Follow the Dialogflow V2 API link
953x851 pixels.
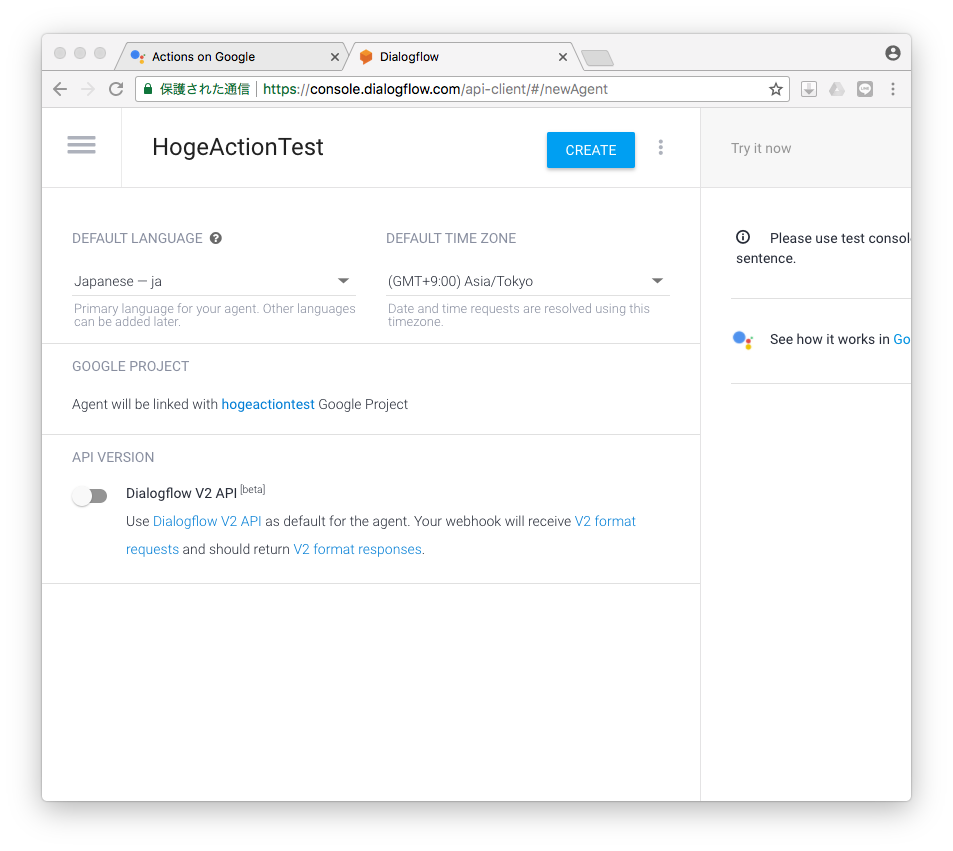pyautogui.click(x=207, y=521)
